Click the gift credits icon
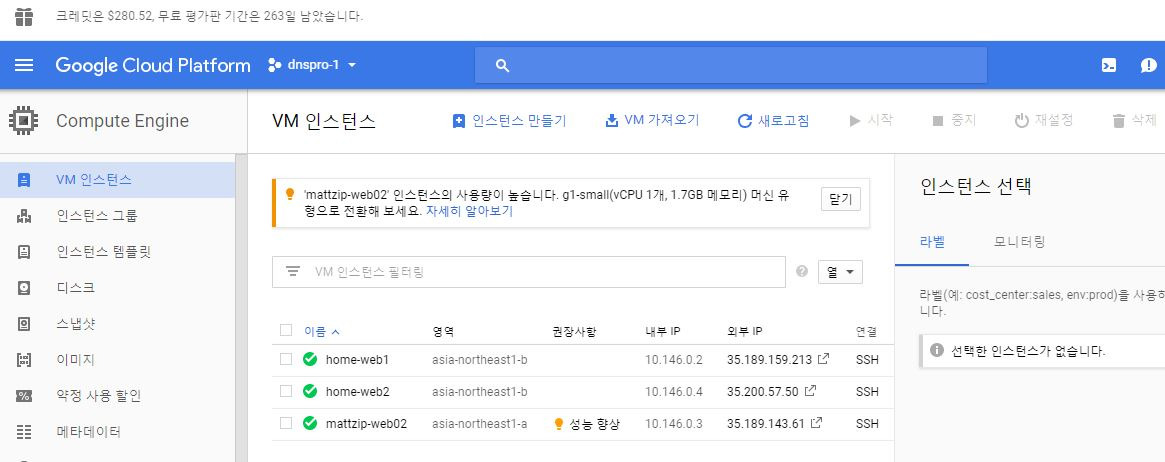The image size is (1165, 462). click(24, 16)
